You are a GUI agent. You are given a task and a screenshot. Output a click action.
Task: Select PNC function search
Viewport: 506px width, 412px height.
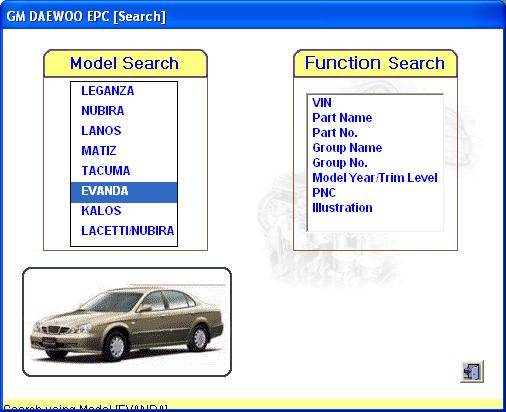324,193
